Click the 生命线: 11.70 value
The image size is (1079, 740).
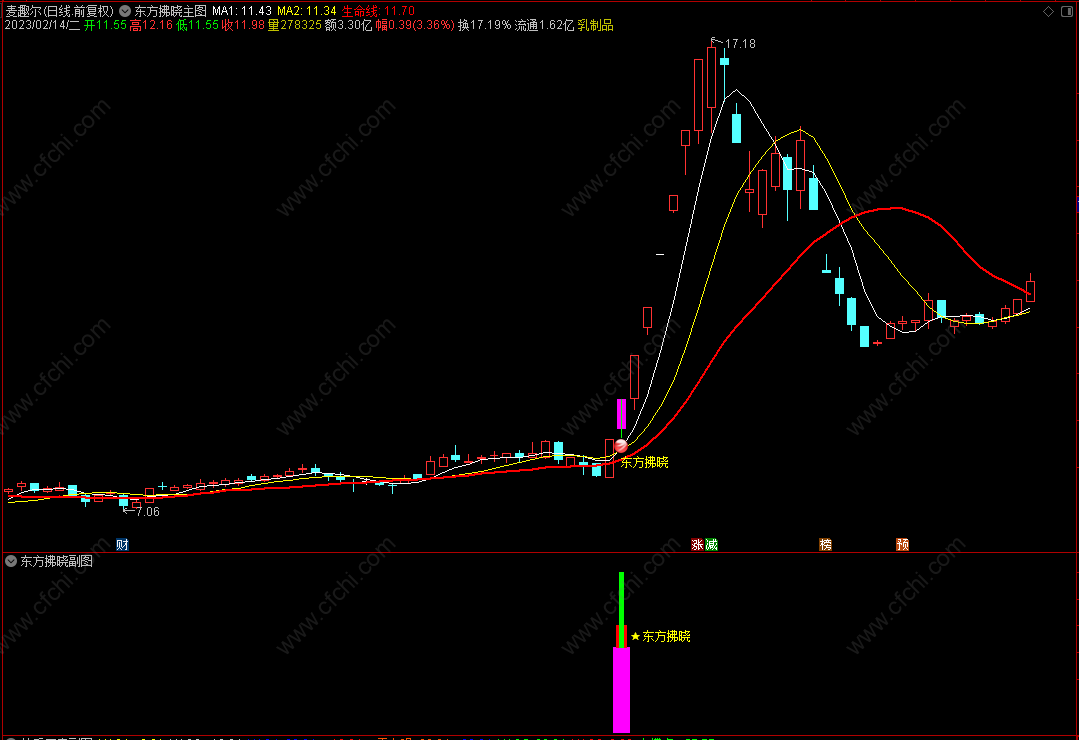378,11
